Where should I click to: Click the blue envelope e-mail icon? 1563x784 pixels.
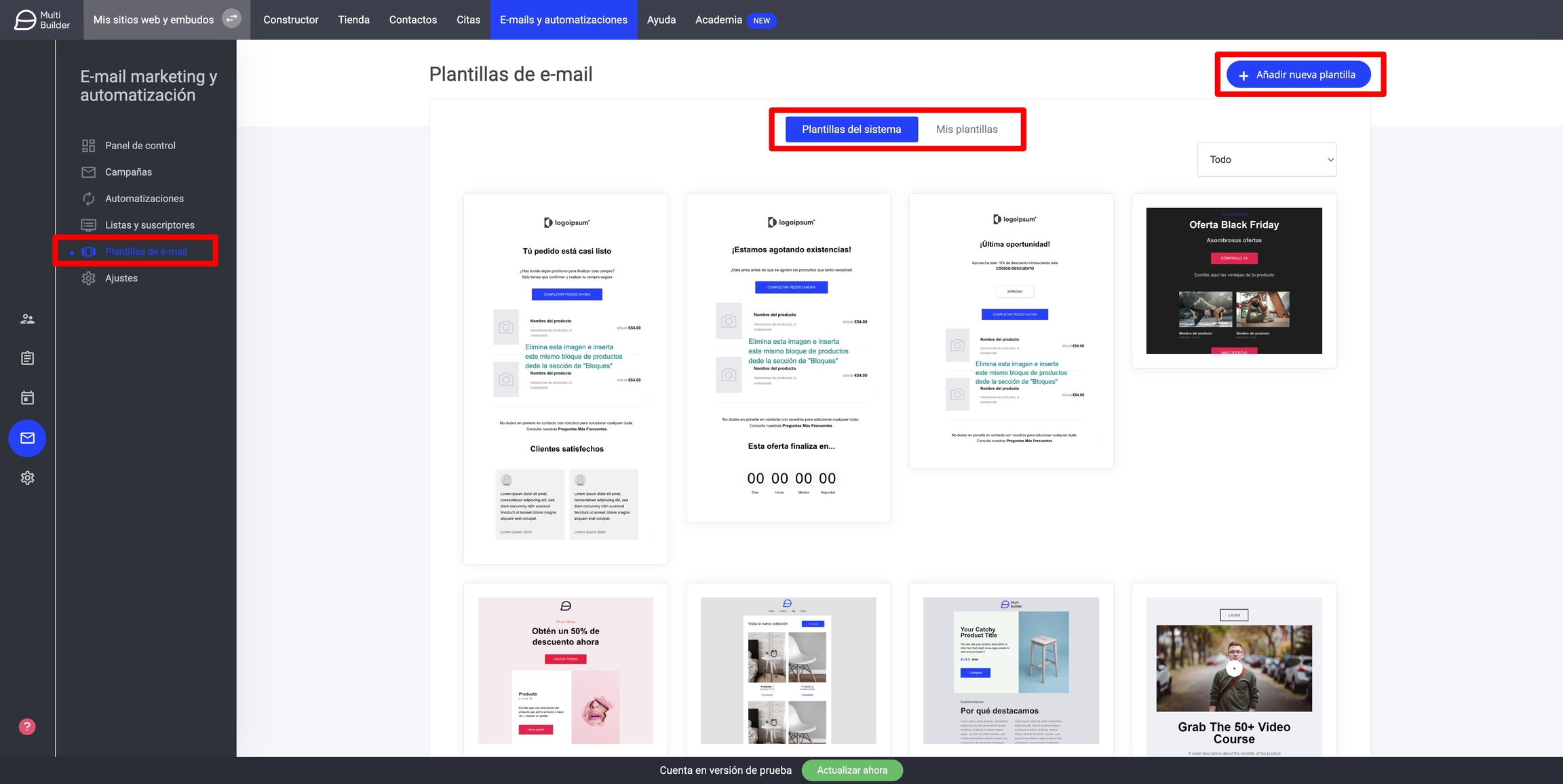(27, 438)
